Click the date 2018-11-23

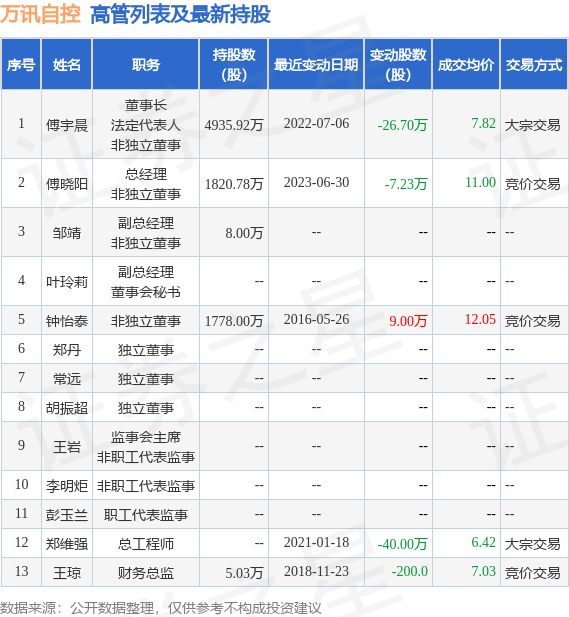(x=316, y=571)
